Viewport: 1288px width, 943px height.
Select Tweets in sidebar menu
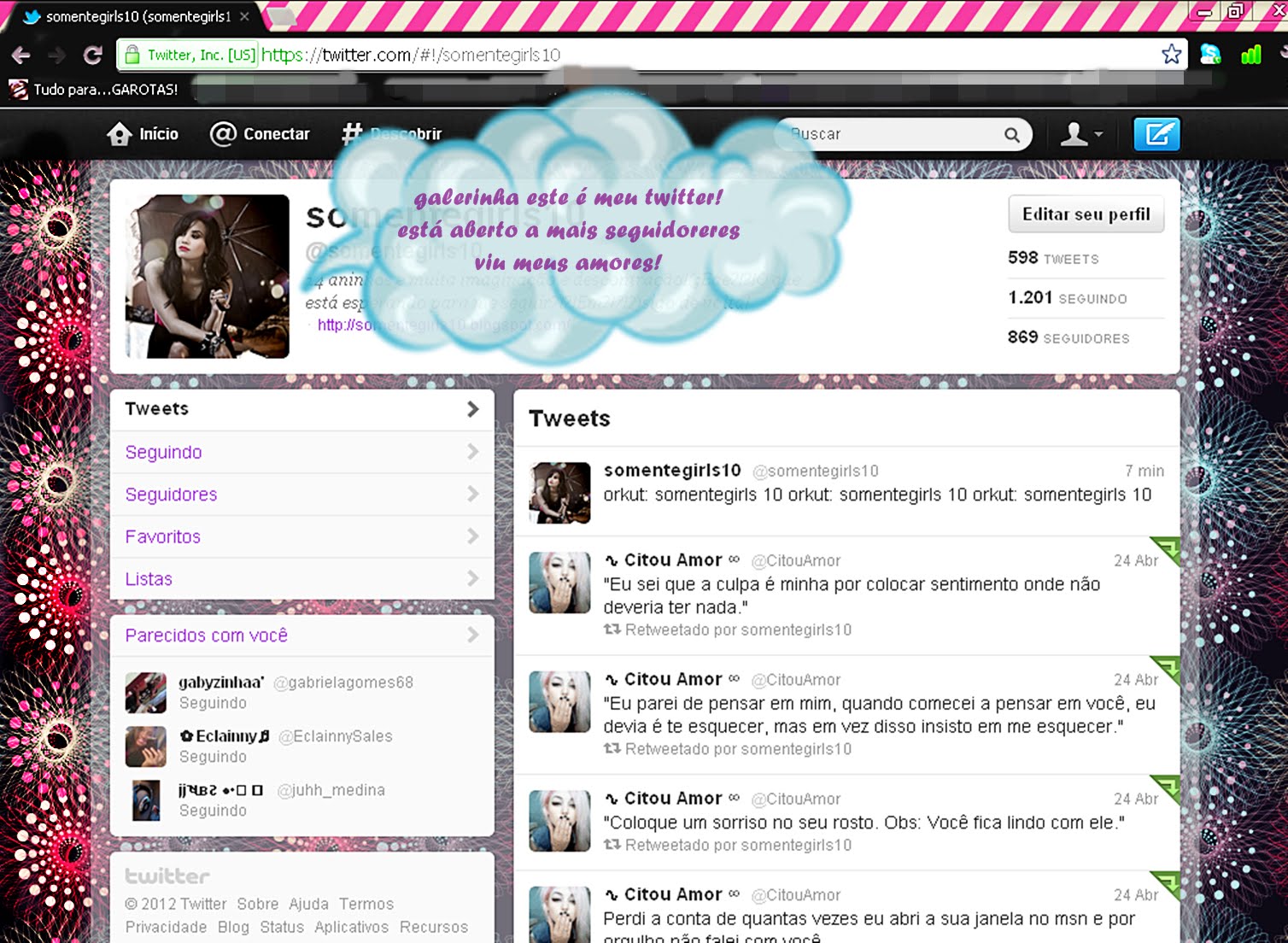302,409
